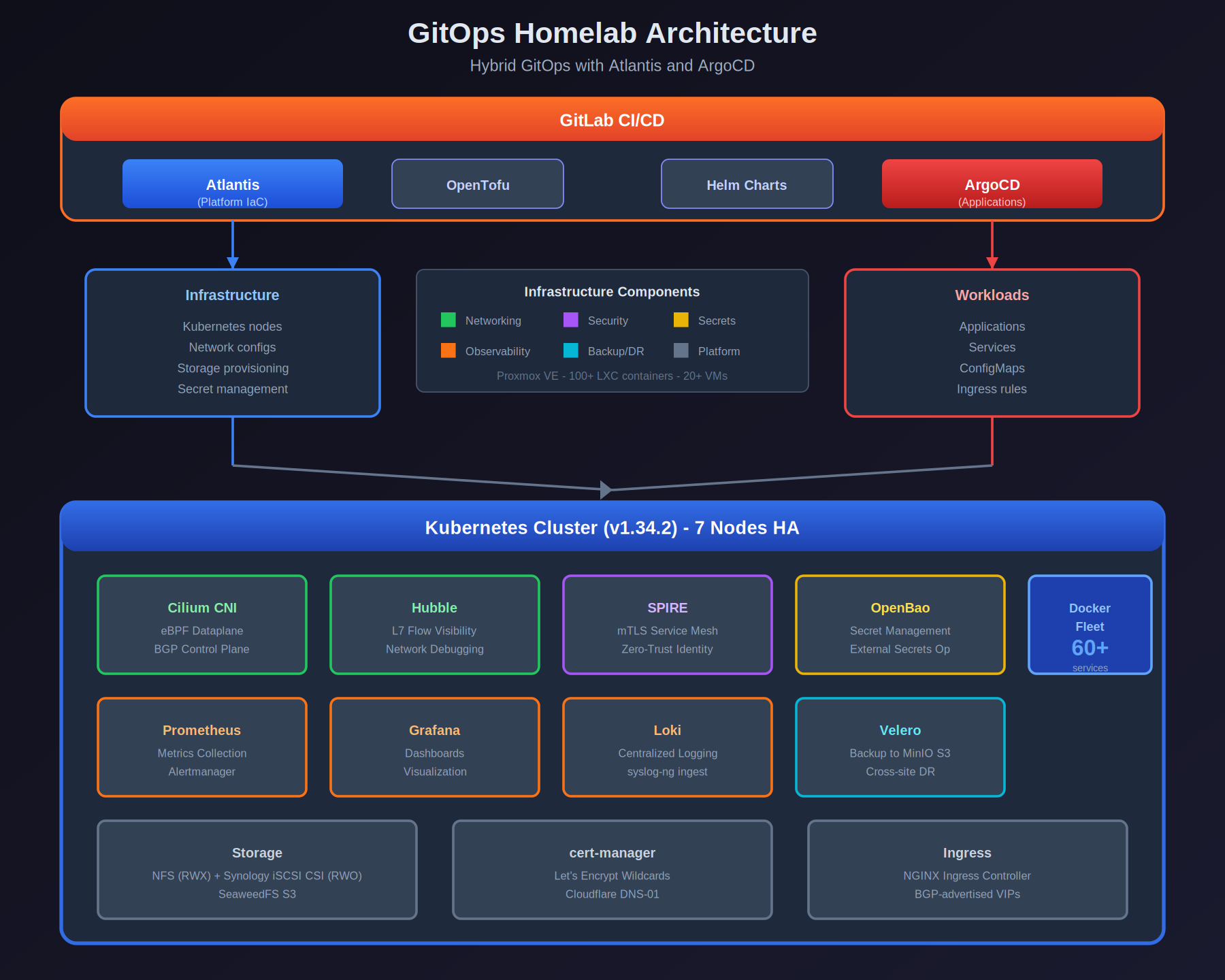Click the Docker Fleet 60+ services tile
Image resolution: width=1225 pixels, height=980 pixels.
[x=1090, y=624]
